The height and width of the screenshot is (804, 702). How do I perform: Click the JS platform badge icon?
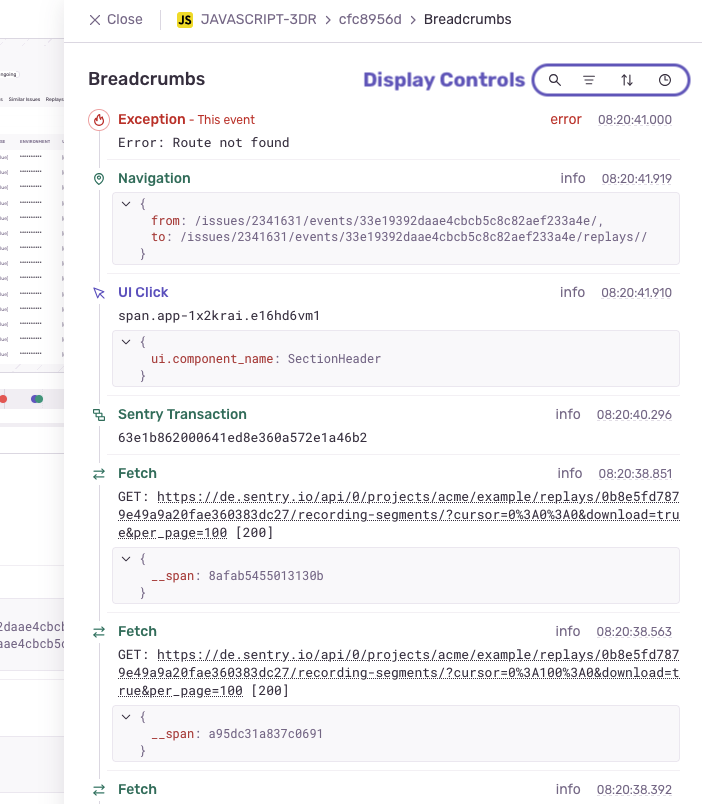[185, 19]
